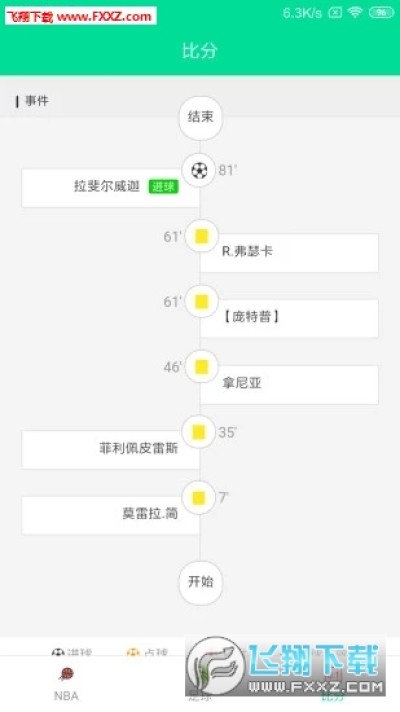Tap the battery indicator in status bar
Viewport: 400px width, 712px height.
pyautogui.click(x=381, y=12)
